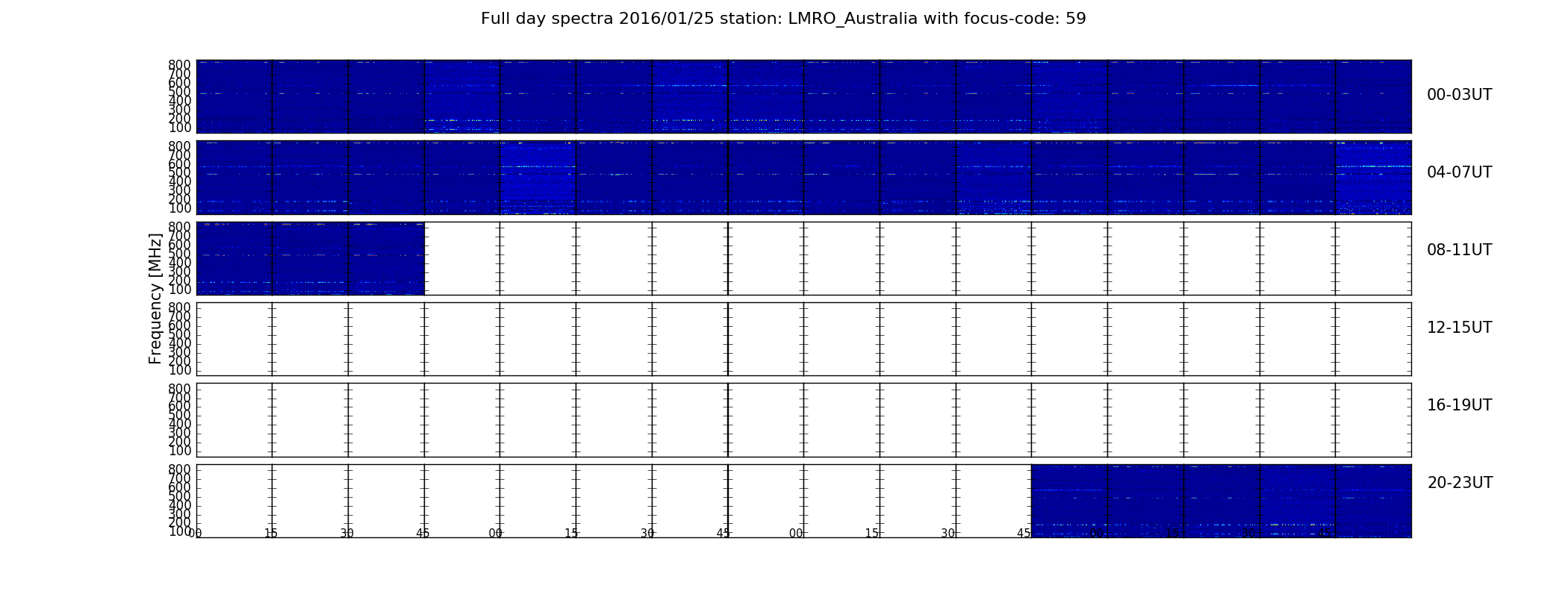Click the '800' tick of the 12-15UT panel
The width and height of the screenshot is (1568, 597).
click(x=179, y=307)
